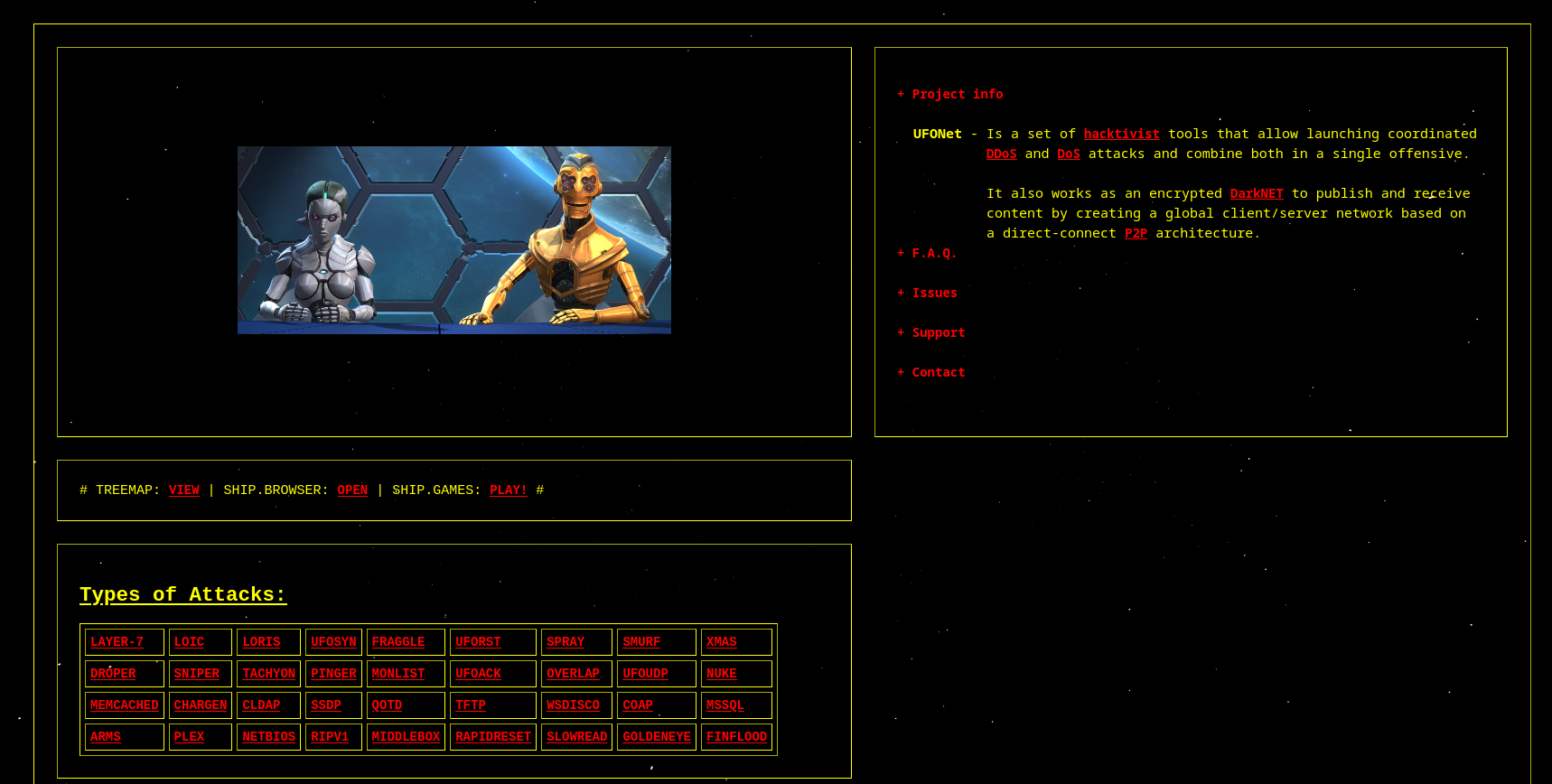Go to the PLEX link
This screenshot has width=1552, height=784.
pos(189,737)
